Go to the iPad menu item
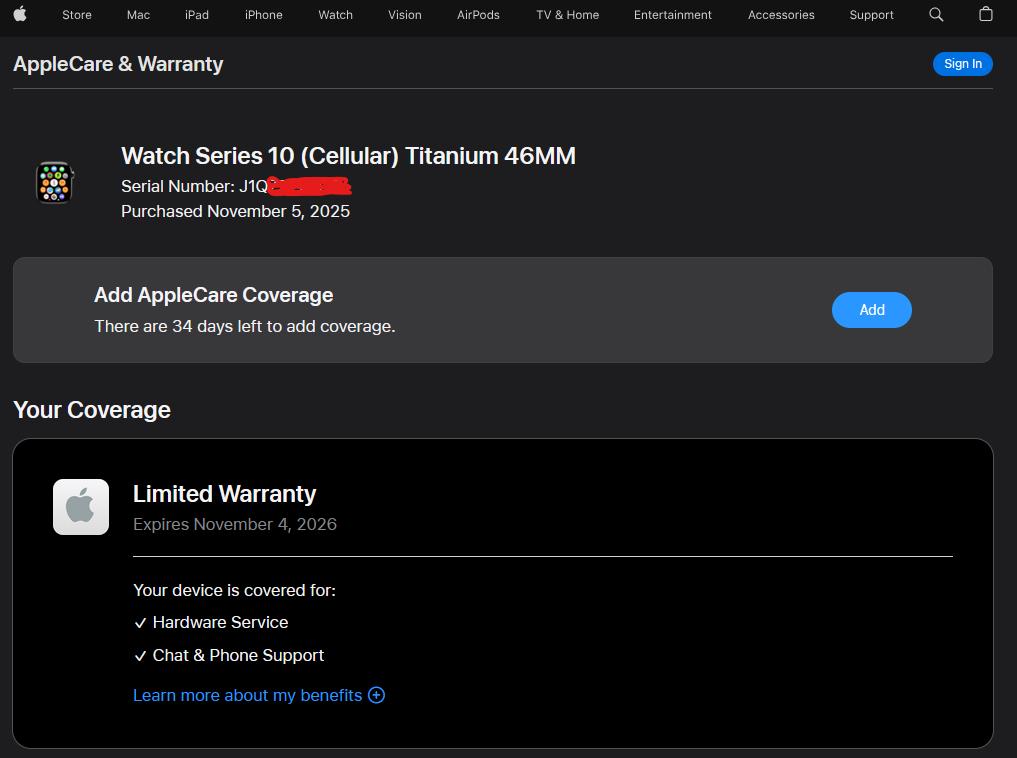 197,15
